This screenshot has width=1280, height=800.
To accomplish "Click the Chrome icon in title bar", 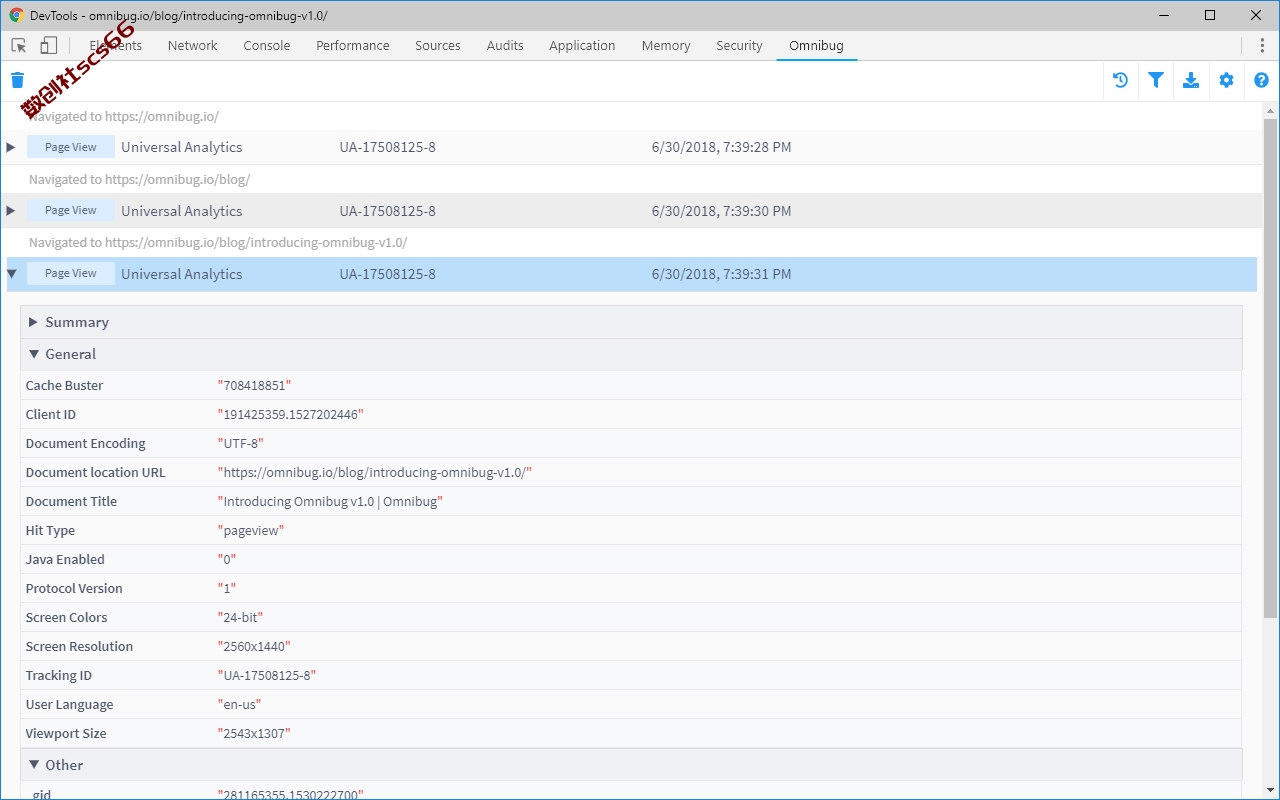I will coord(16,15).
